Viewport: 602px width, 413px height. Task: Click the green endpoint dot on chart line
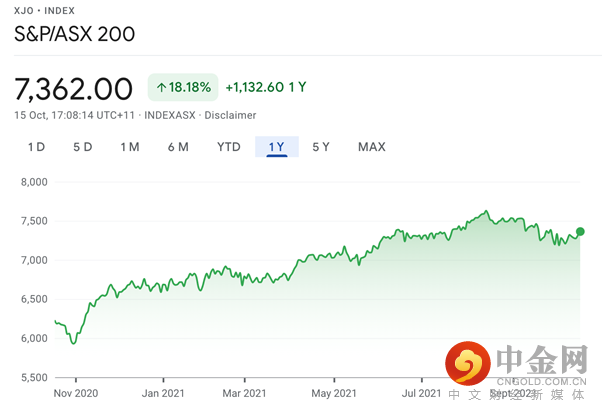click(580, 232)
